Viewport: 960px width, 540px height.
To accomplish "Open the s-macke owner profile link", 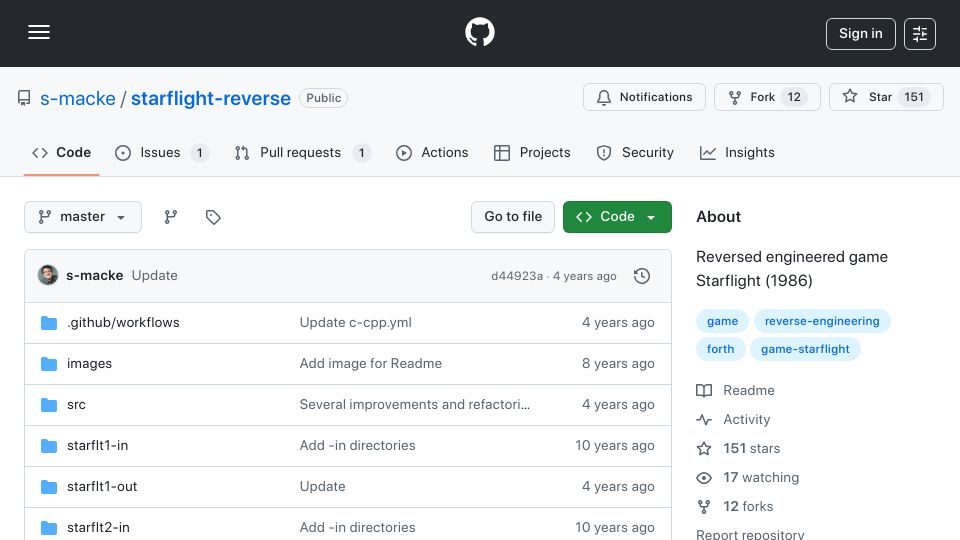I will tap(78, 98).
